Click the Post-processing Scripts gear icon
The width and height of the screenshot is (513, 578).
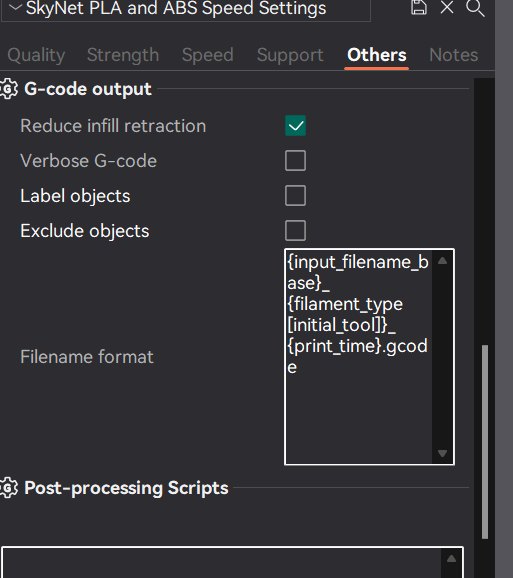click(8, 488)
